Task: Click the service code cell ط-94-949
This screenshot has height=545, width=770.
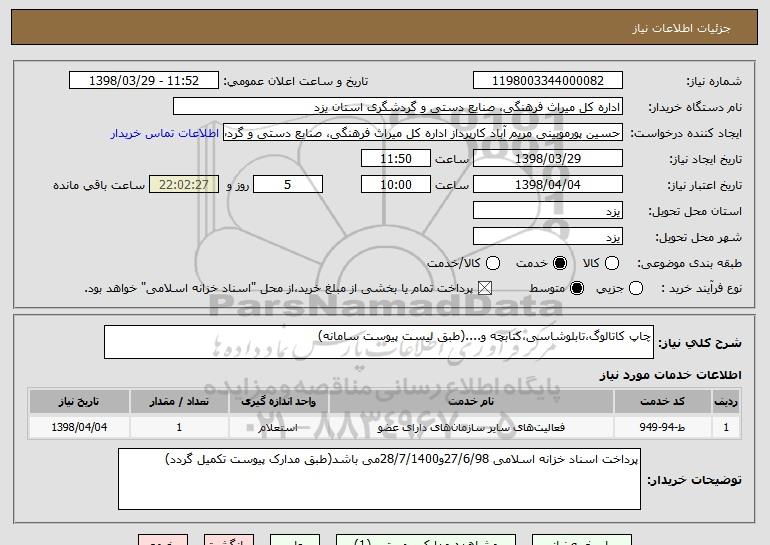Action: coord(662,427)
